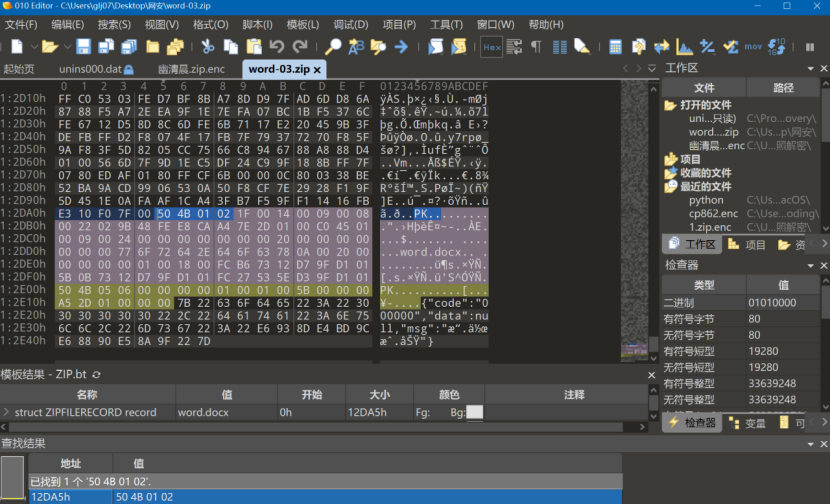Click the Bg color swatch

[474, 412]
